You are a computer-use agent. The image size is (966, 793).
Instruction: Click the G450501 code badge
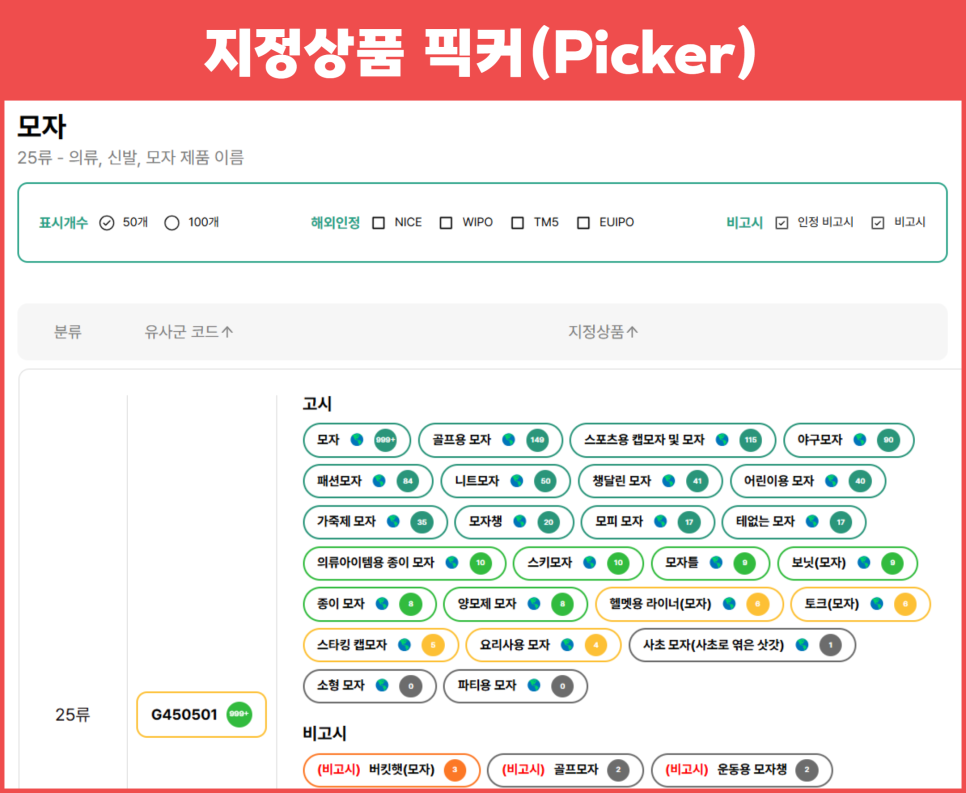click(200, 714)
